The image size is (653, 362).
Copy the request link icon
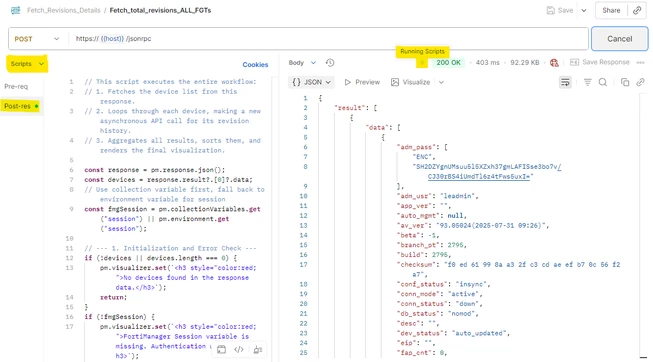point(637,10)
